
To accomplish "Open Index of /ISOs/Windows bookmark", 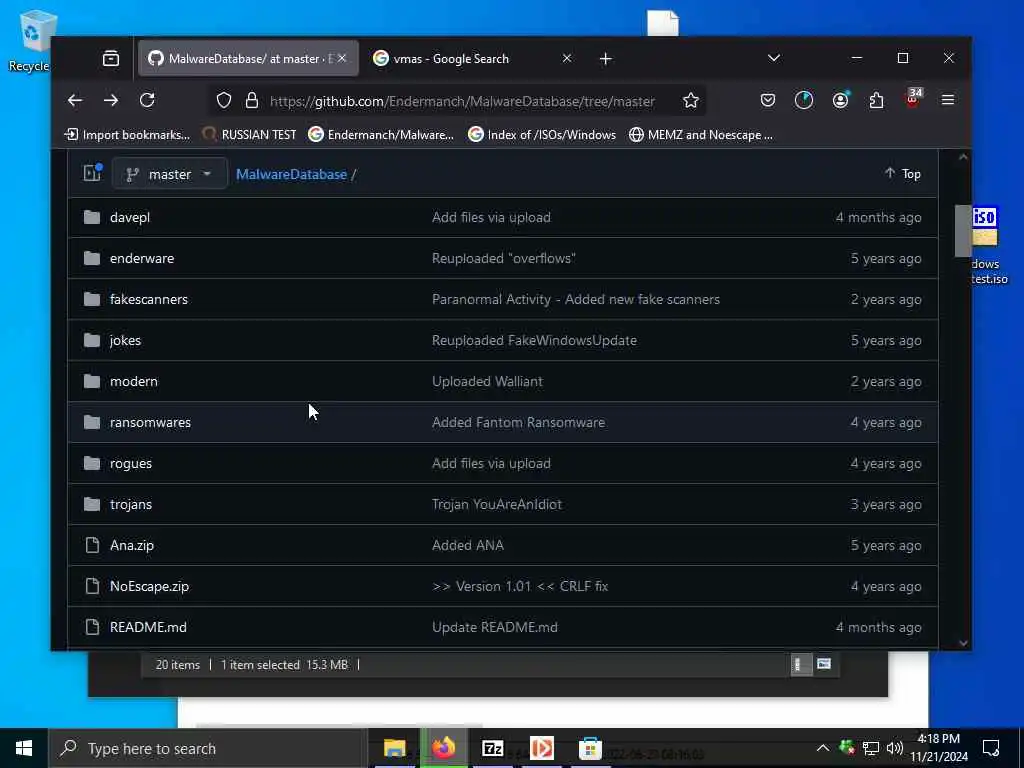I will click(x=542, y=135).
